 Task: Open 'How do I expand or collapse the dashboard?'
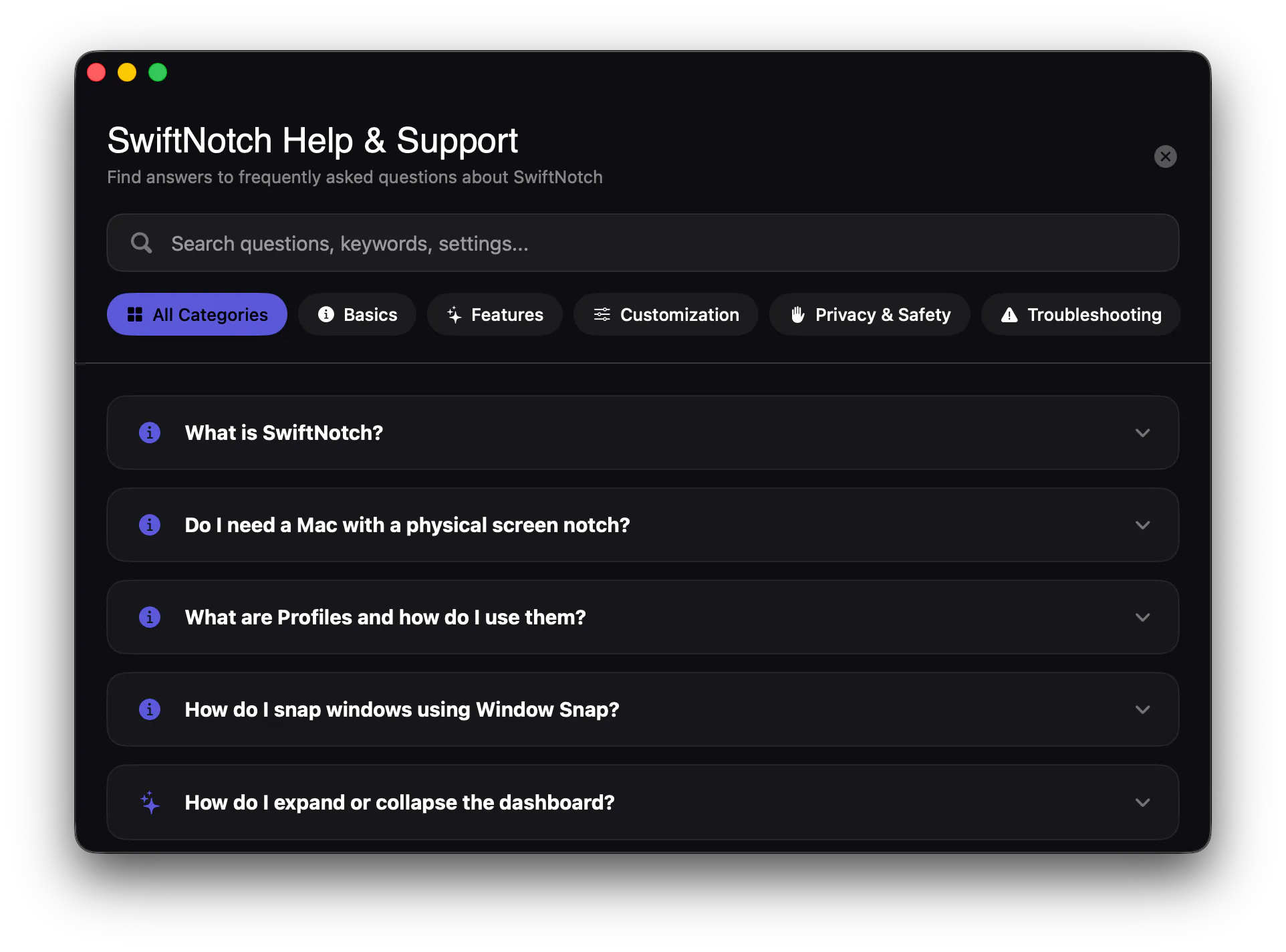tap(642, 802)
